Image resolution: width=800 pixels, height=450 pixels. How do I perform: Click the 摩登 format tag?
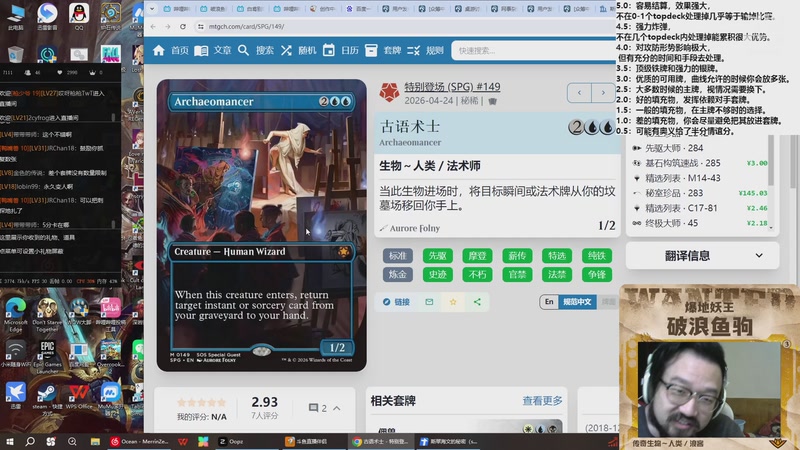click(478, 256)
